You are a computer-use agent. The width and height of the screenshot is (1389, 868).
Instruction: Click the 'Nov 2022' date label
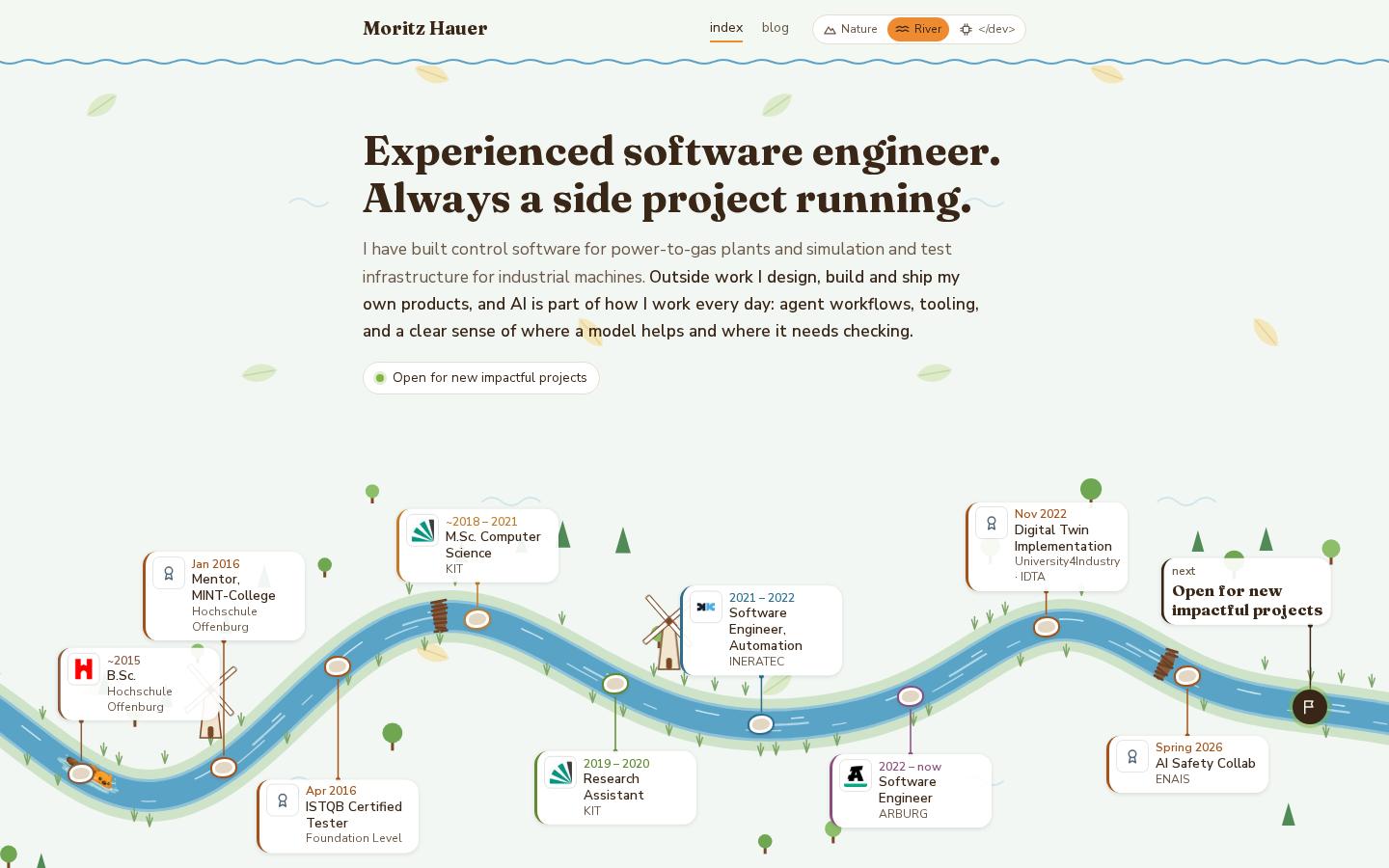click(1041, 514)
